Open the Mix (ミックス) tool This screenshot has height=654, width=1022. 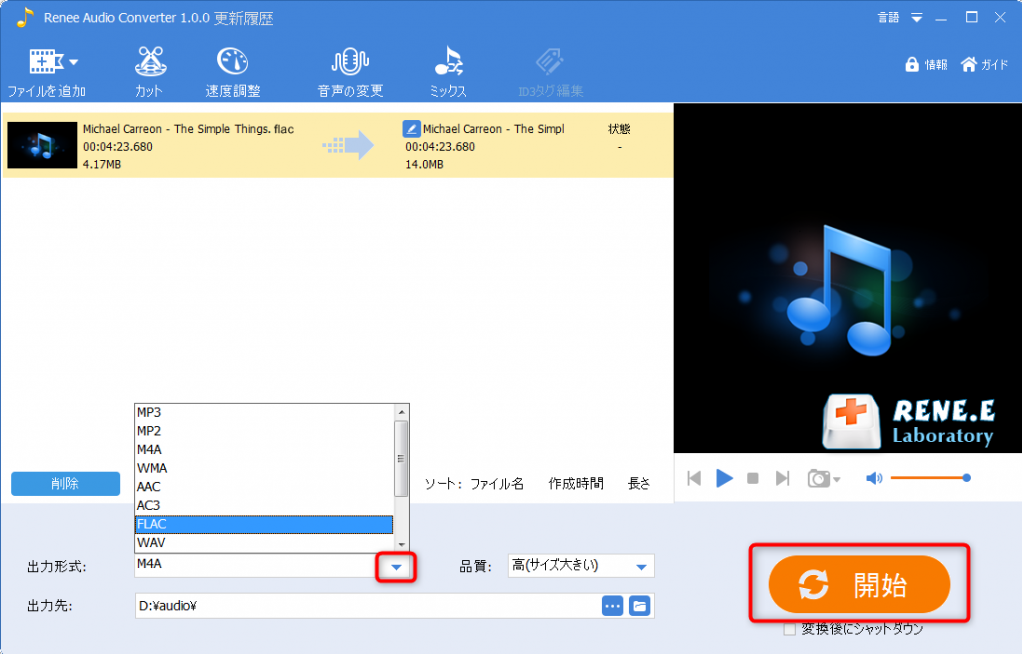[448, 72]
